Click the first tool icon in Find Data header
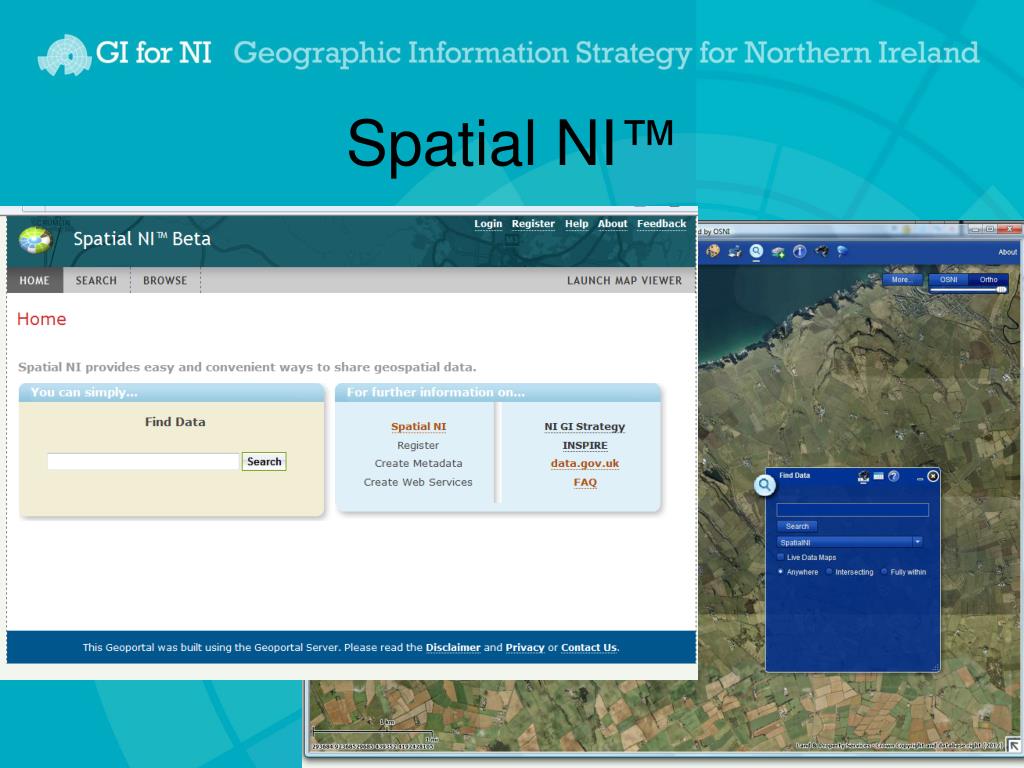 (863, 477)
